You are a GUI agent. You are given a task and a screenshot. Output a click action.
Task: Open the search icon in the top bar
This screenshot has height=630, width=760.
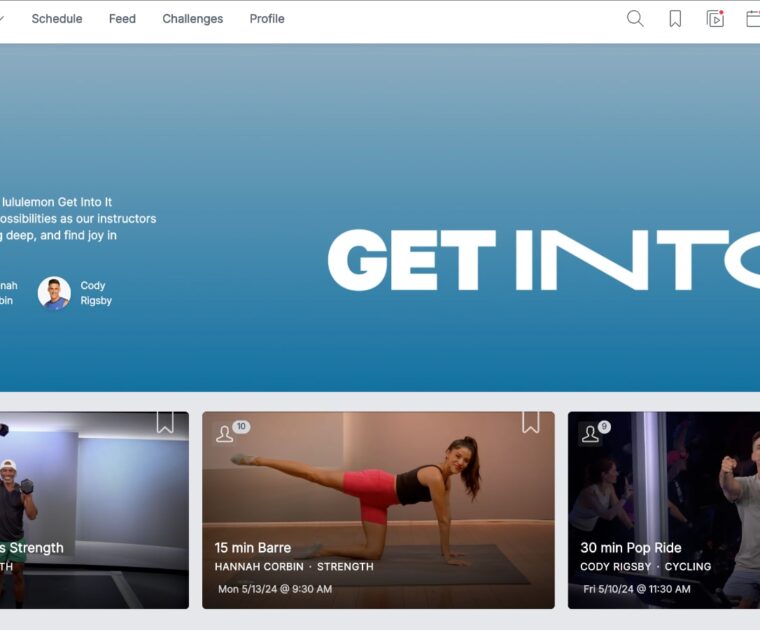coord(635,19)
